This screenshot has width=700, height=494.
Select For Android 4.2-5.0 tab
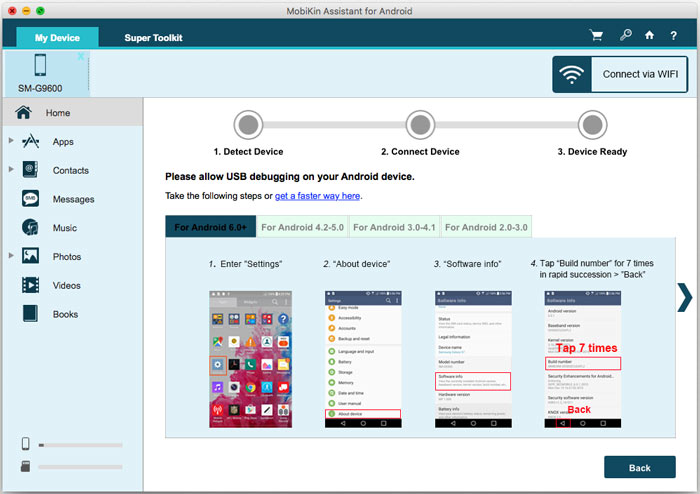(x=303, y=227)
